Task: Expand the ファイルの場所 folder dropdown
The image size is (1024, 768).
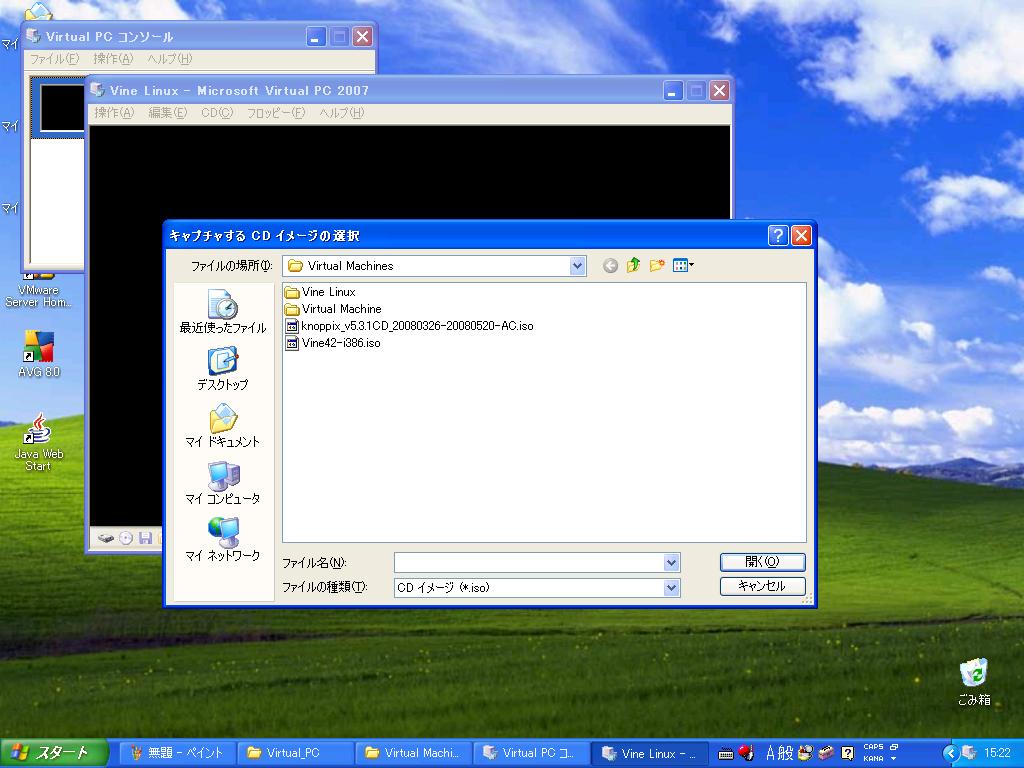Action: pos(577,266)
